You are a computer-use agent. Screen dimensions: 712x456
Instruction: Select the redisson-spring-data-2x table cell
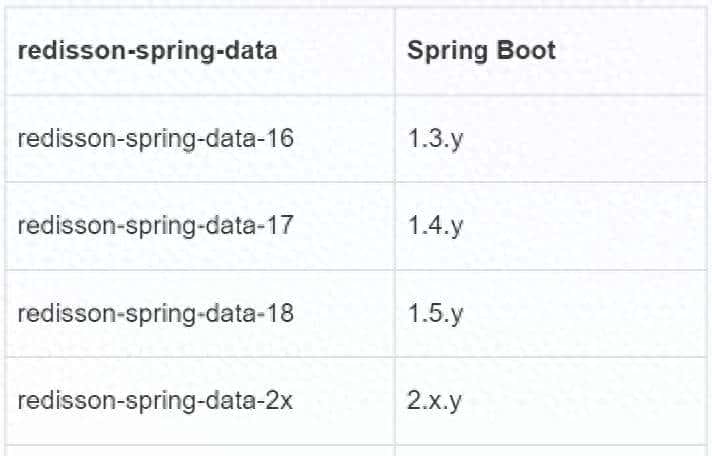coord(155,402)
